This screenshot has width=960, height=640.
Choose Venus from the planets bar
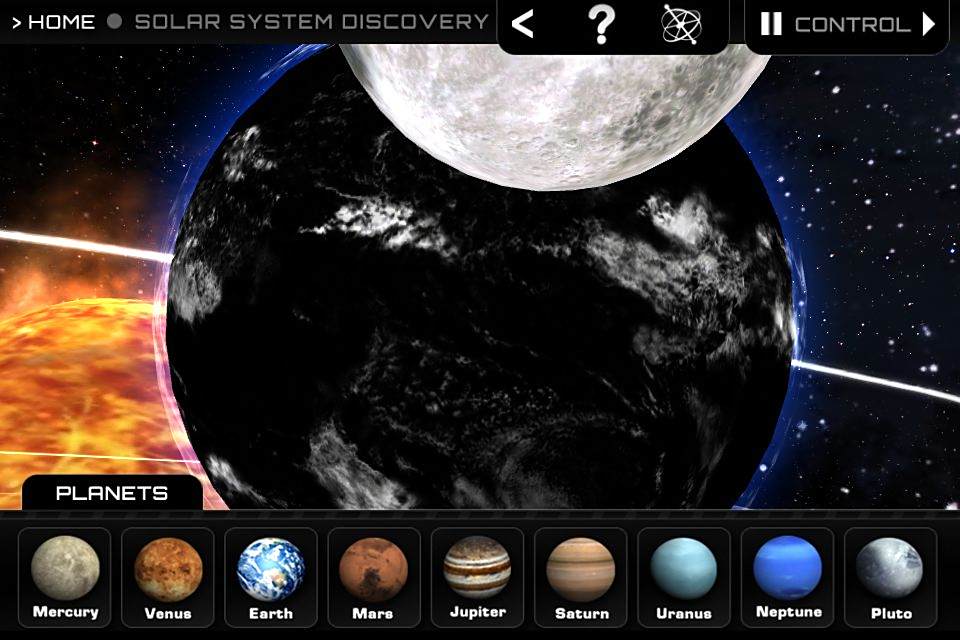[168, 578]
